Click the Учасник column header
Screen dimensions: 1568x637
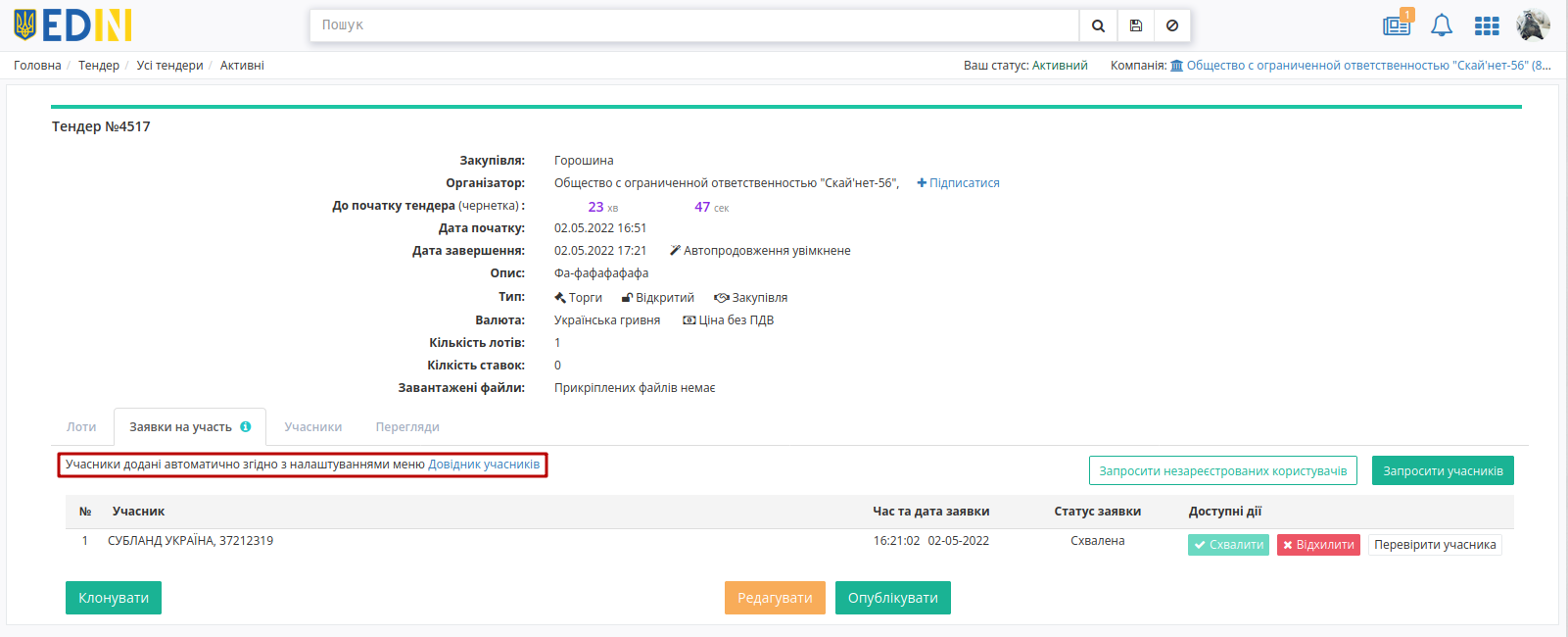tap(138, 512)
